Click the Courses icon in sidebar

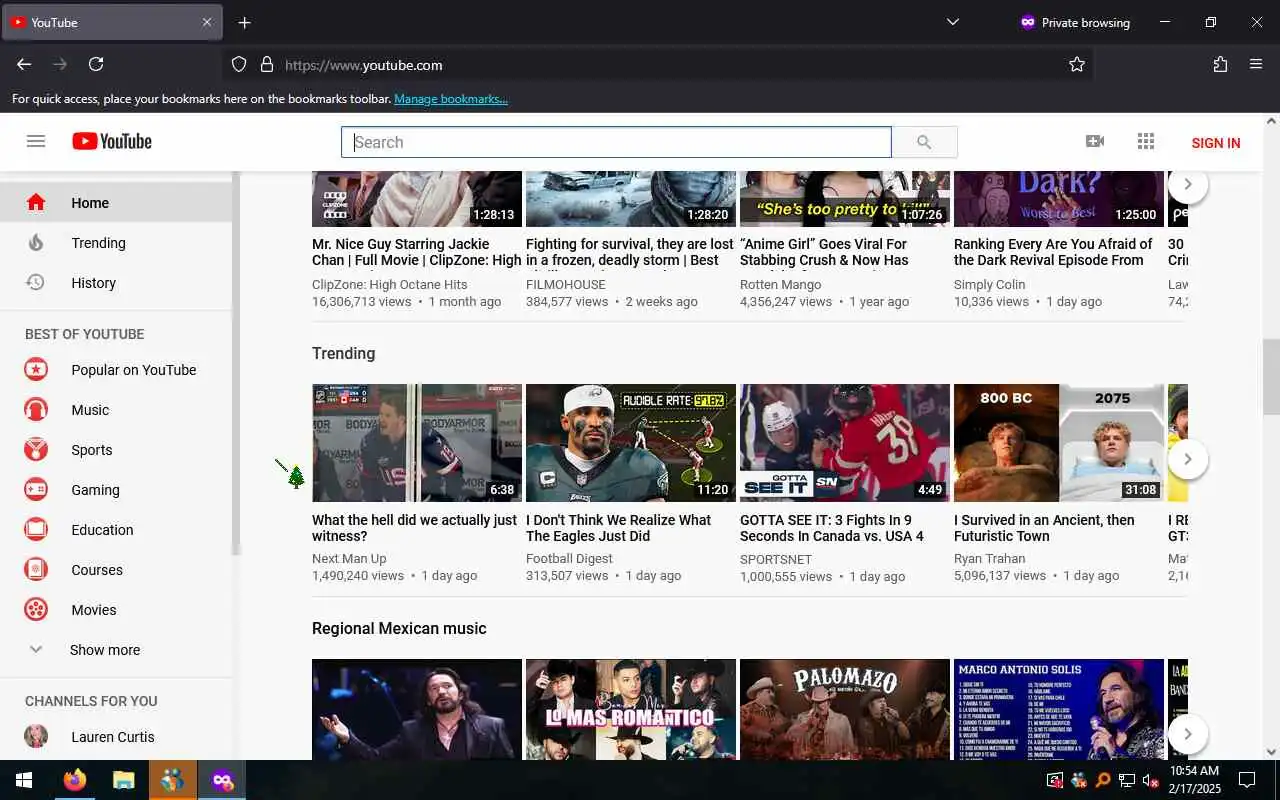36,570
